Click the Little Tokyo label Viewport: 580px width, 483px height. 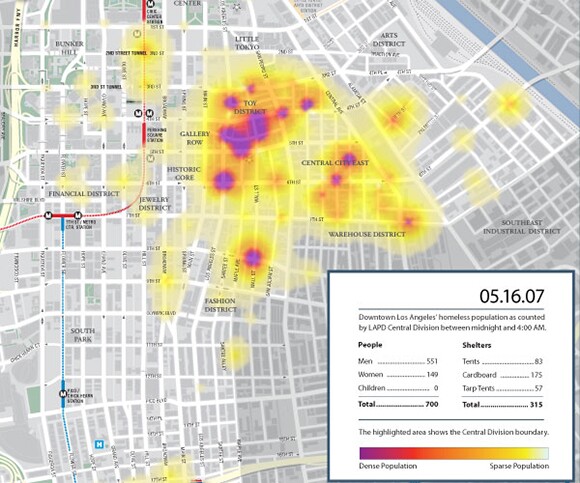(x=247, y=43)
